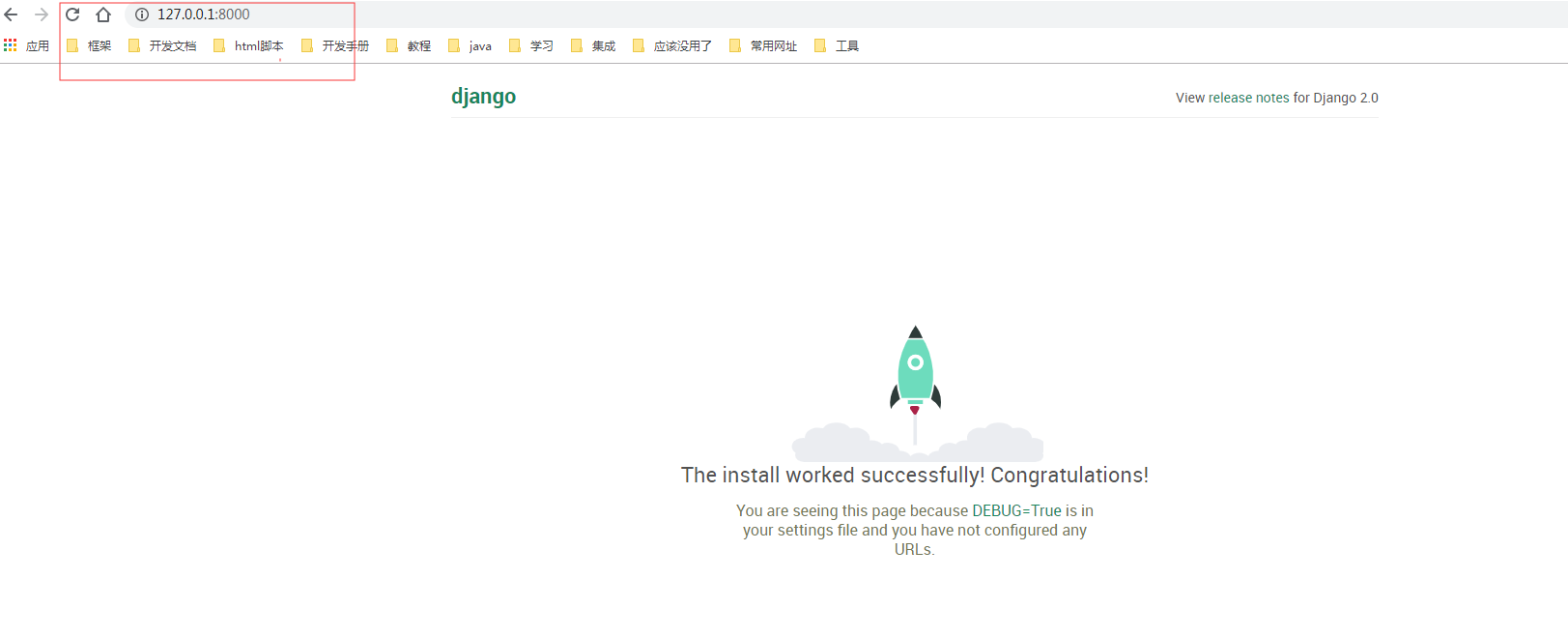Image resolution: width=1568 pixels, height=637 pixels.
Task: Open the 教程 bookmark folder
Action: point(409,45)
